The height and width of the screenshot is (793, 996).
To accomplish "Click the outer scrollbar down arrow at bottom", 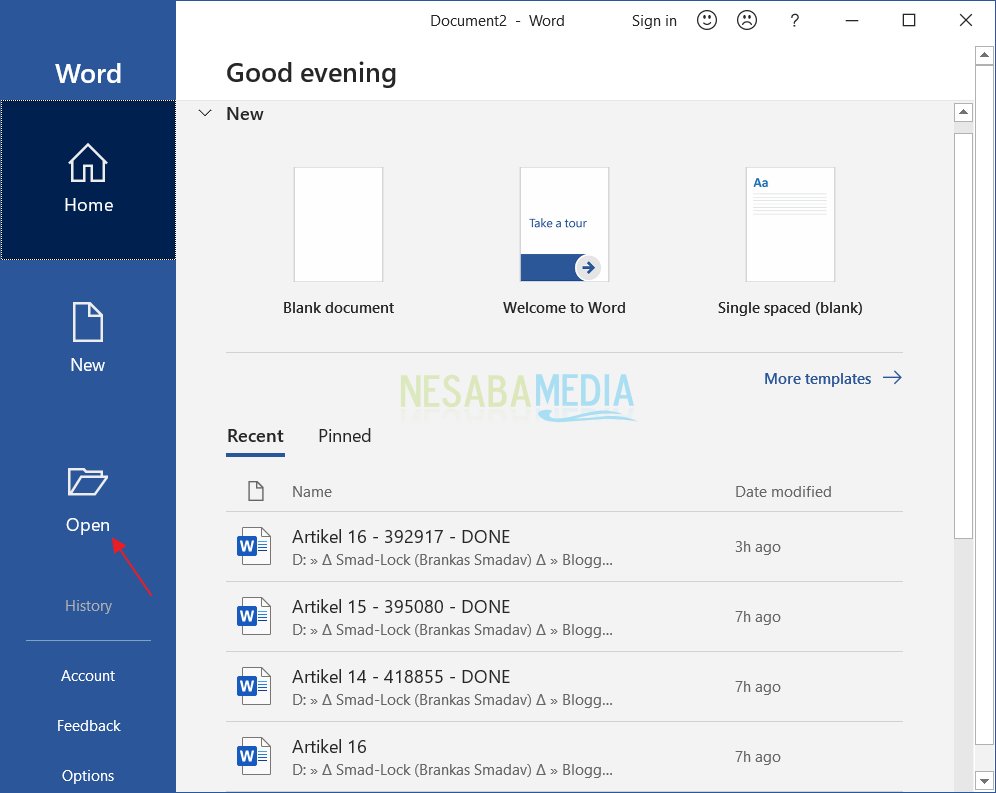I will click(985, 781).
